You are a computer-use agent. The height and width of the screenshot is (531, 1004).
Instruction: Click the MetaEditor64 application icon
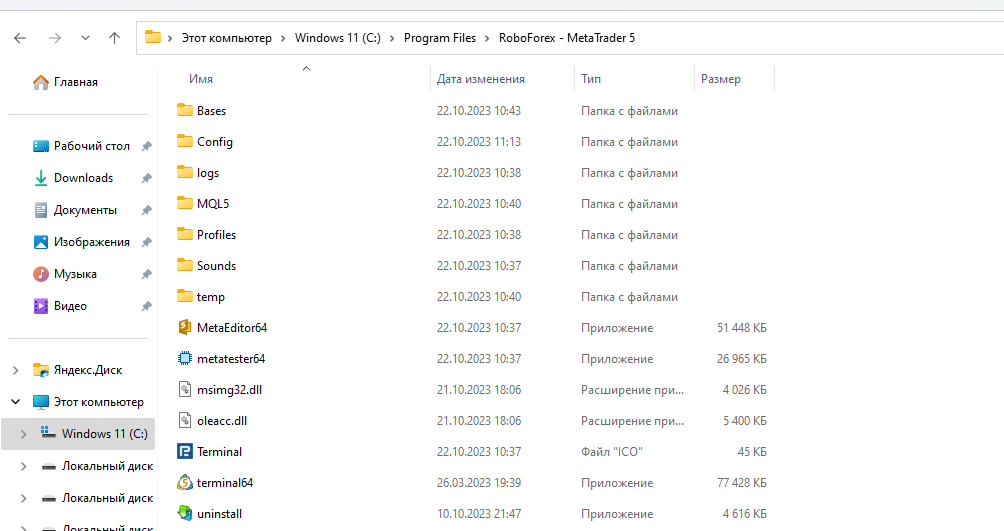click(x=184, y=327)
